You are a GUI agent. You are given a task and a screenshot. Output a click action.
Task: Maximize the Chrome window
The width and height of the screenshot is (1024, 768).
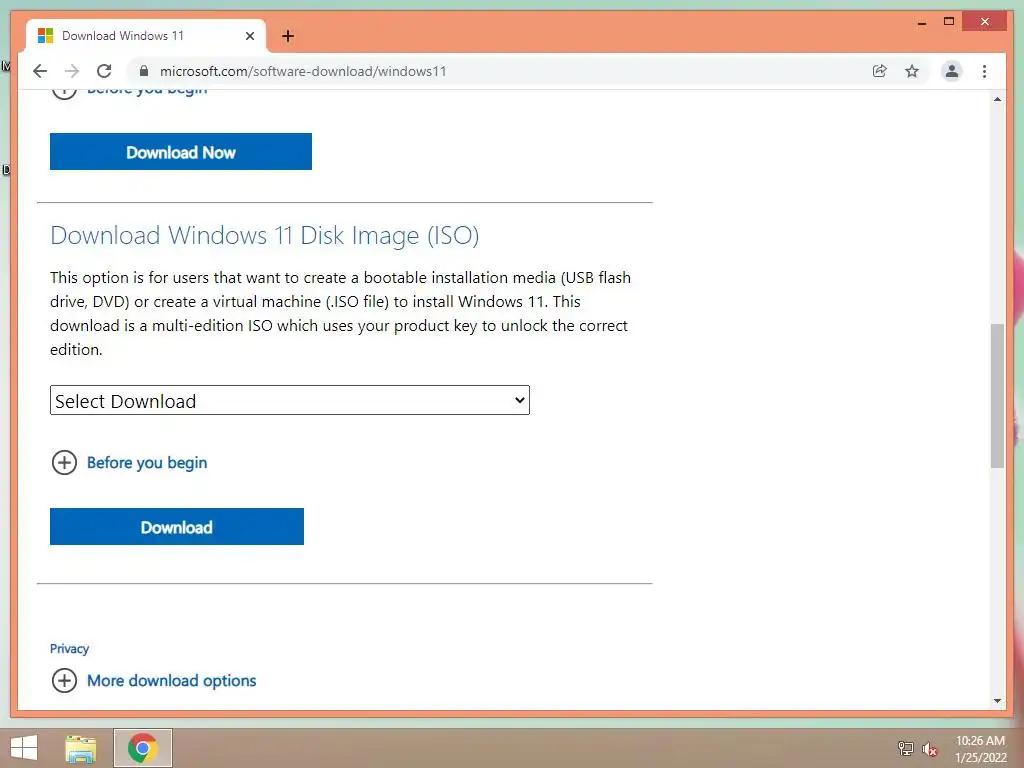949,22
